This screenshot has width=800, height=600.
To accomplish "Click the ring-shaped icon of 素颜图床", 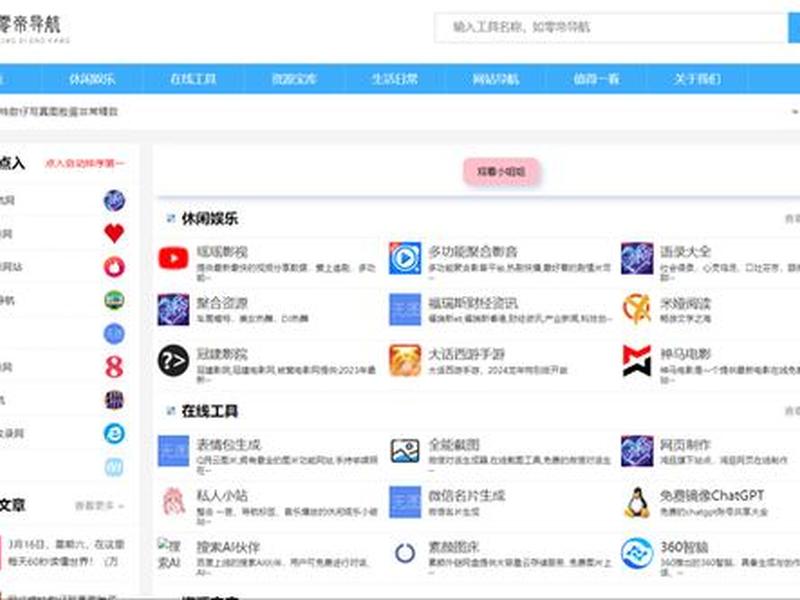I will [405, 553].
